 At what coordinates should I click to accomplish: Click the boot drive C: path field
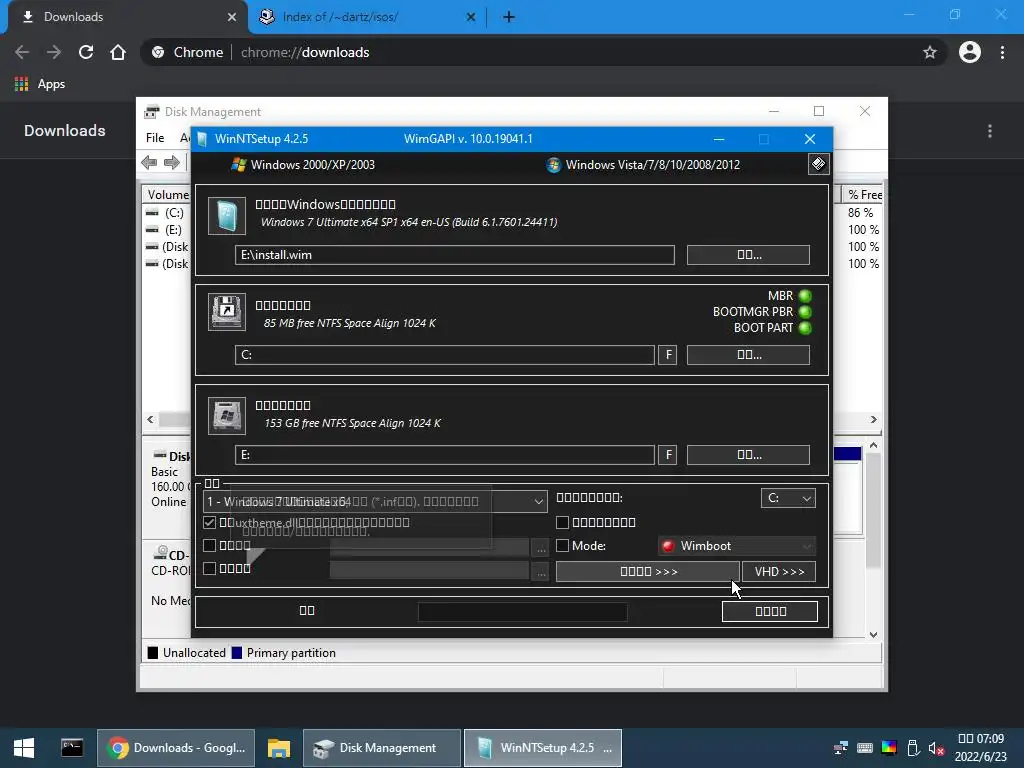click(445, 355)
